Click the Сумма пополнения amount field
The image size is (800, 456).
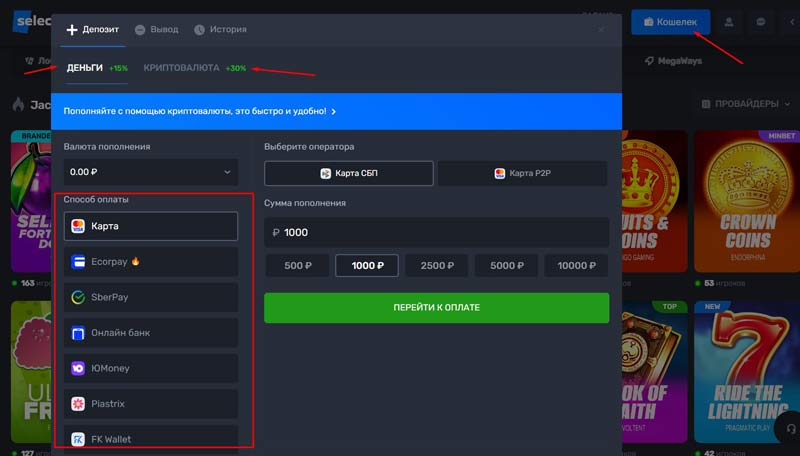(436, 232)
